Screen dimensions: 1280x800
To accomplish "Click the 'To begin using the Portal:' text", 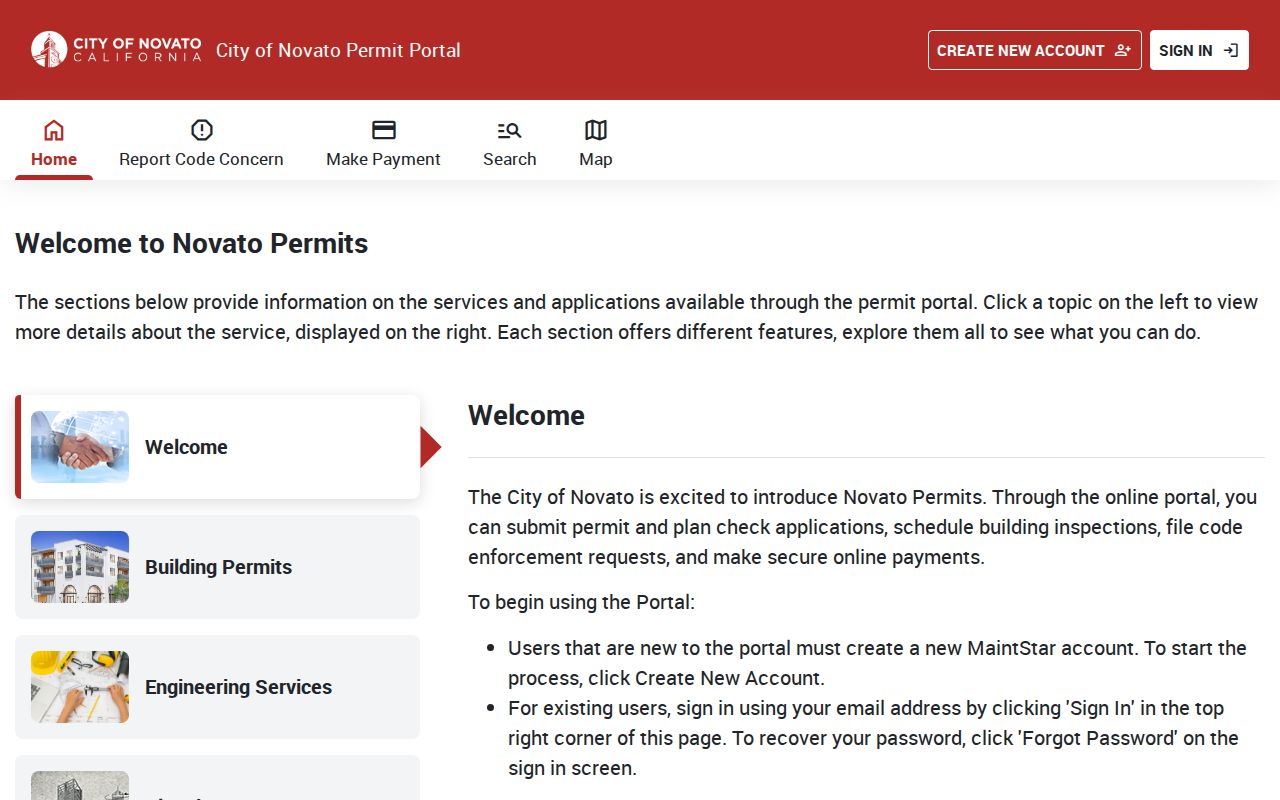I will [581, 602].
